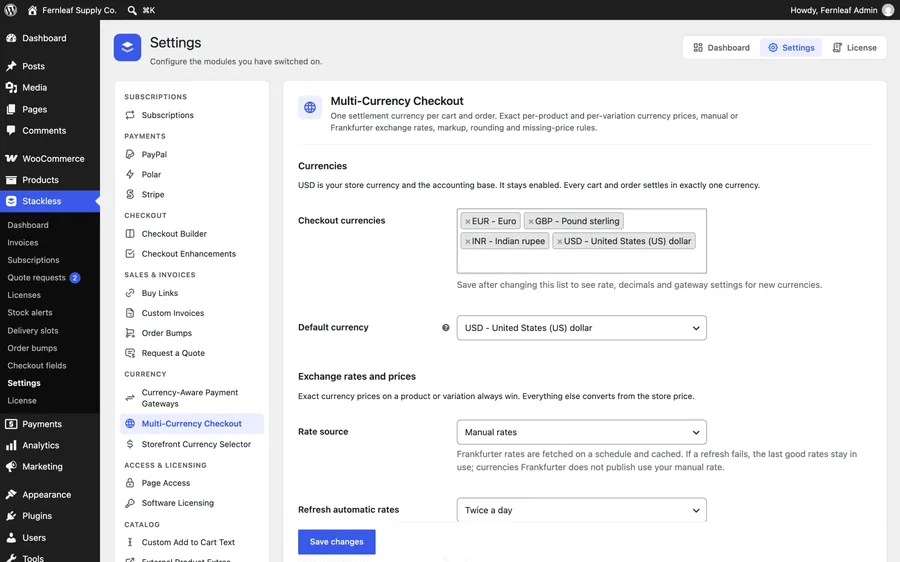Click the WordPress logo icon
900x562 pixels.
(10, 10)
